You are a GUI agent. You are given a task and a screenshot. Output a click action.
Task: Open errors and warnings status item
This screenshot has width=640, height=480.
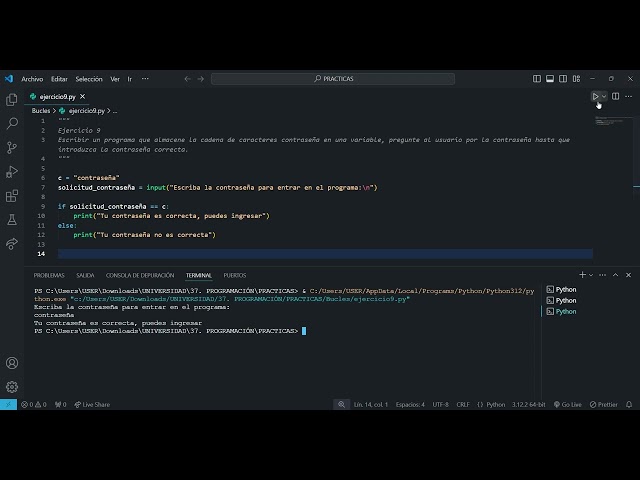(x=34, y=404)
